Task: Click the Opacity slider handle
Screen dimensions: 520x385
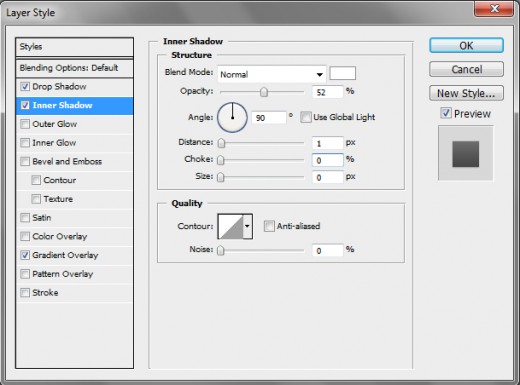Action: 264,92
